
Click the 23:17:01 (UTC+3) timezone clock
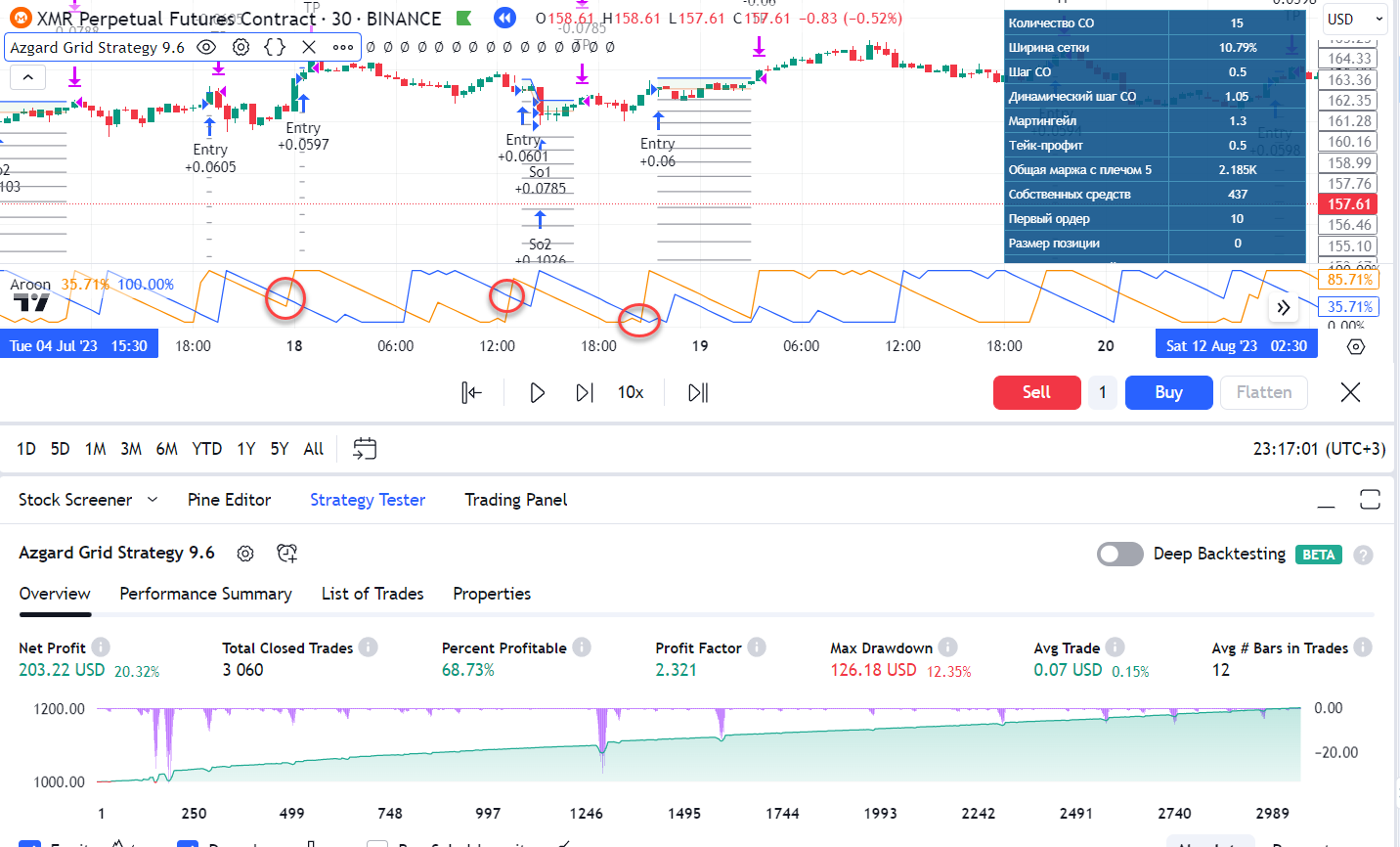(x=1319, y=449)
